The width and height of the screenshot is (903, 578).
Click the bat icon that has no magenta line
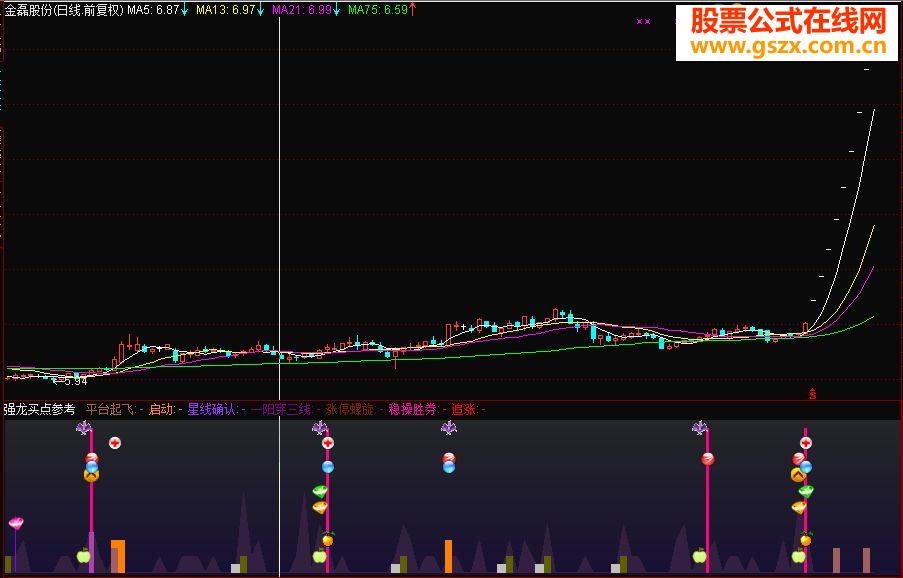(x=449, y=427)
